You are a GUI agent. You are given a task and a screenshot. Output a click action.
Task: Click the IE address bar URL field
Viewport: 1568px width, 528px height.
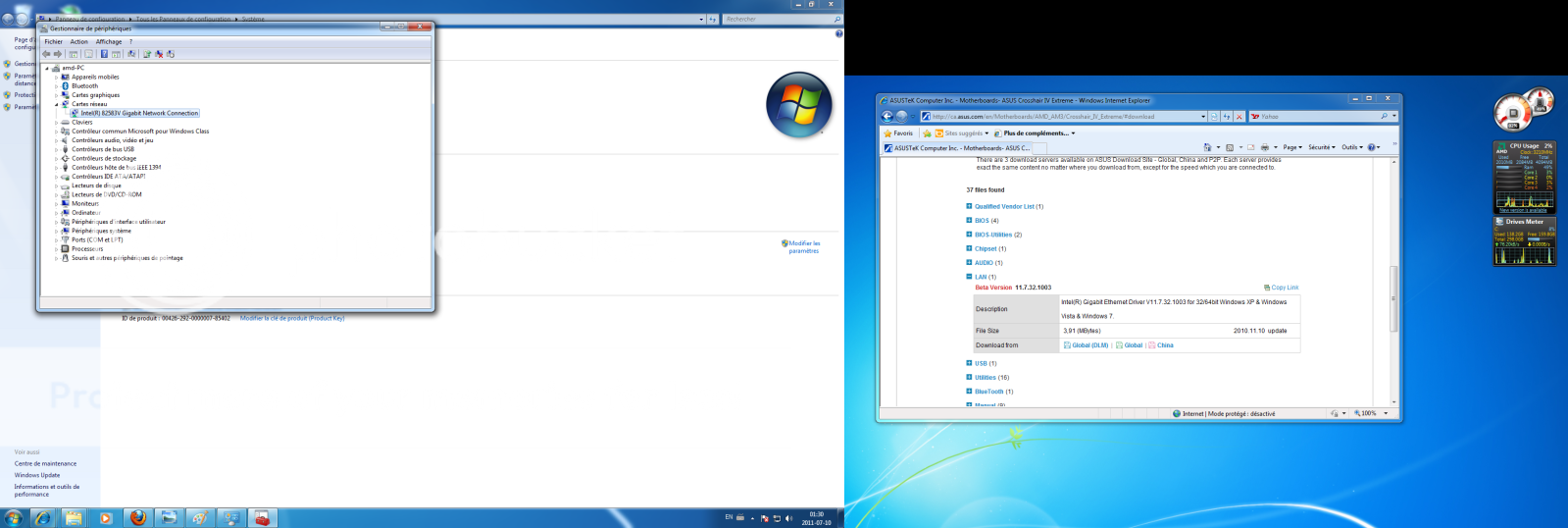(x=1059, y=117)
